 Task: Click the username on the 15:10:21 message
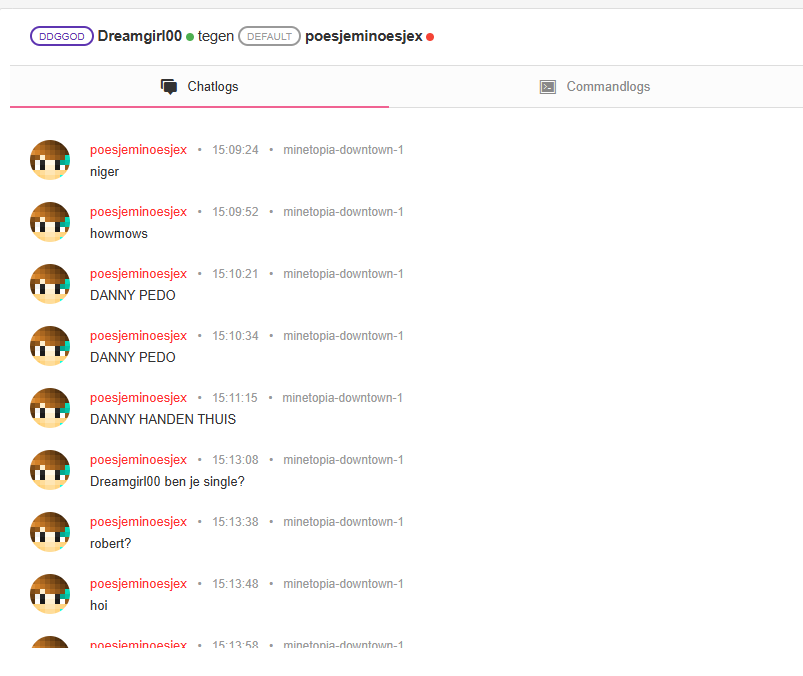pos(138,274)
